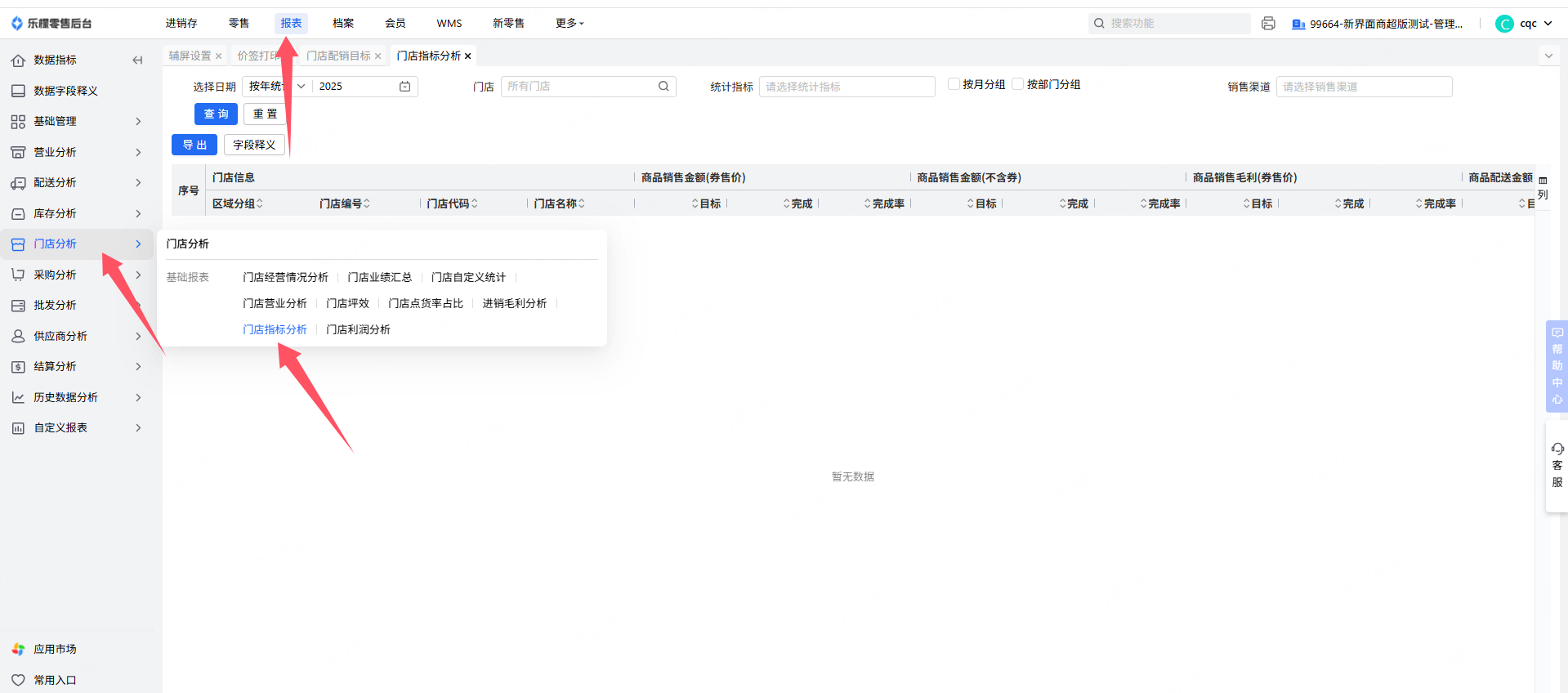Click the 所有门店 input field

click(588, 87)
